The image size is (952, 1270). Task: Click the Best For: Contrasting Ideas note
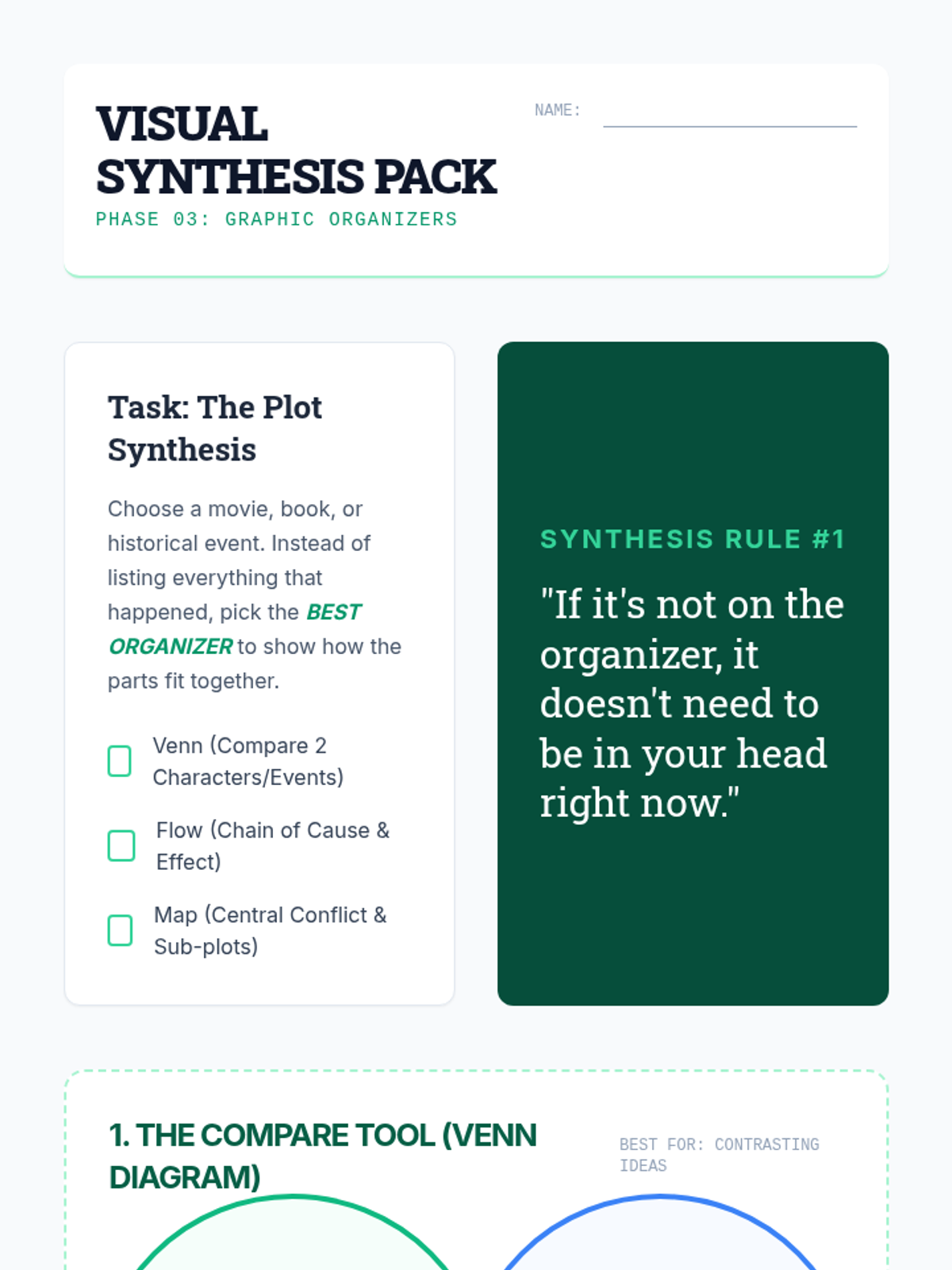719,1155
